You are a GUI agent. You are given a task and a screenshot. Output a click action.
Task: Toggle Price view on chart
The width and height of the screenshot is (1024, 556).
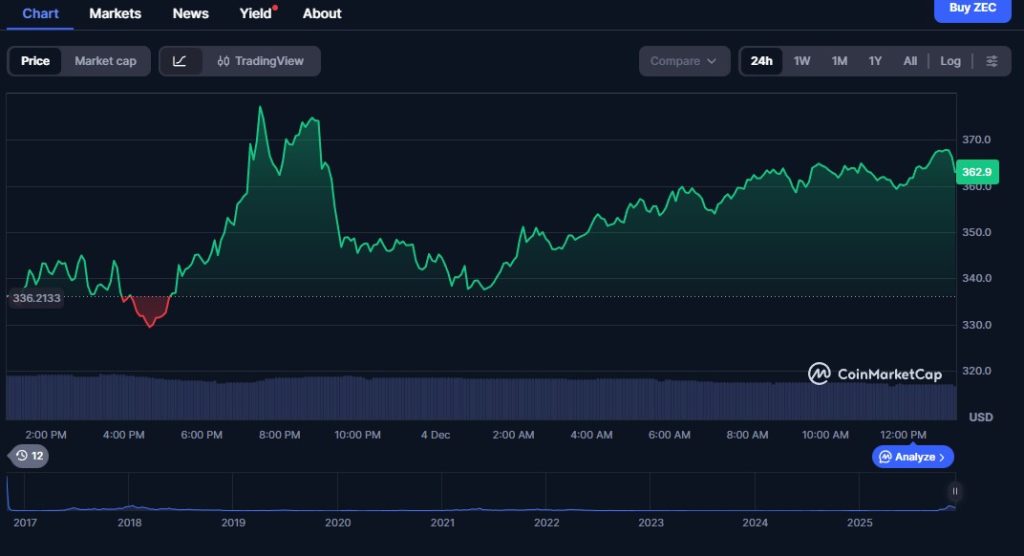pyautogui.click(x=35, y=61)
